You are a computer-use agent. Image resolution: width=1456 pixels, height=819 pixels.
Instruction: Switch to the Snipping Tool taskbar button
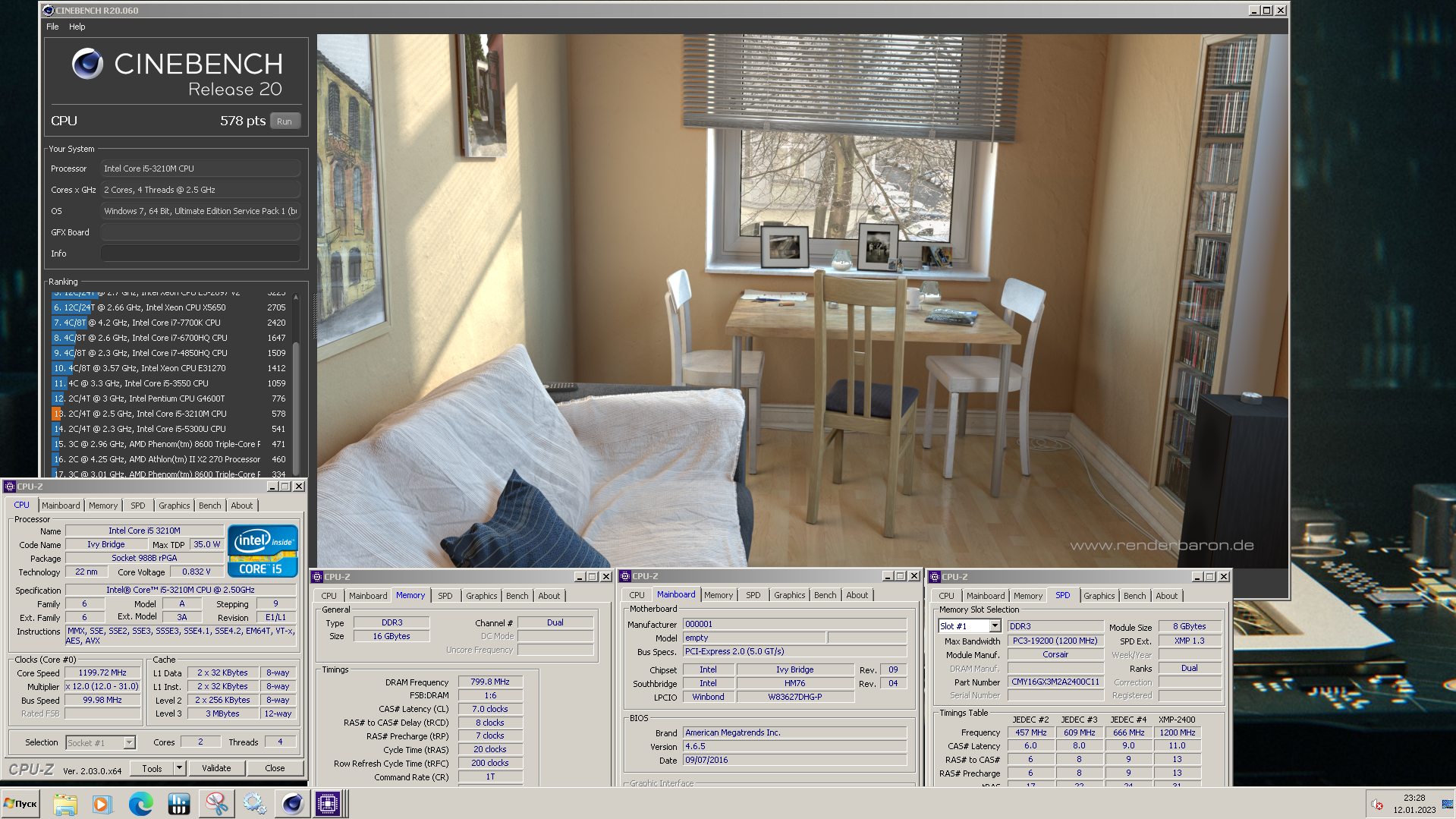point(216,803)
